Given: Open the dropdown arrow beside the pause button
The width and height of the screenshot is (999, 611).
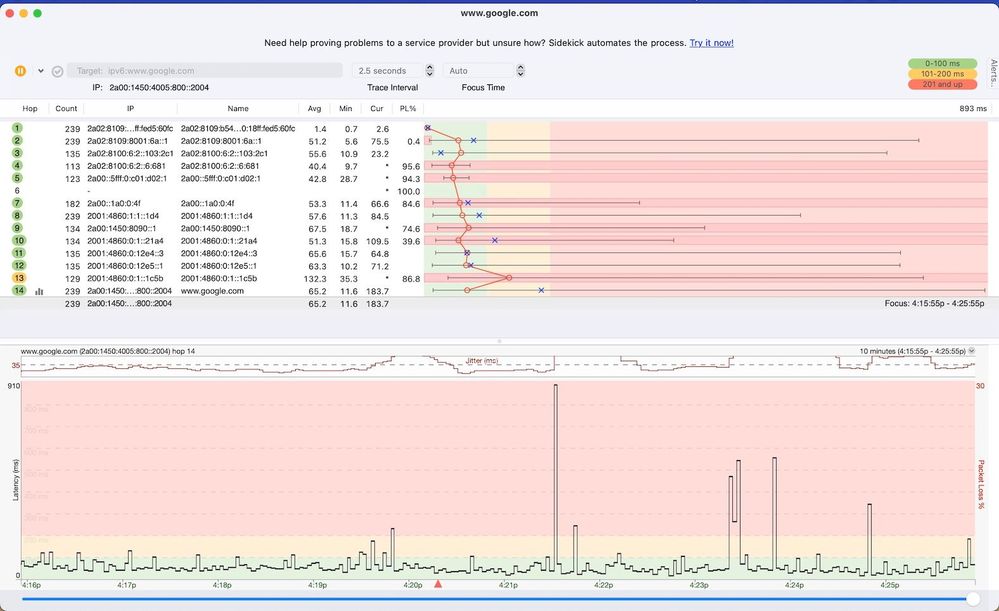Looking at the screenshot, I should point(41,71).
